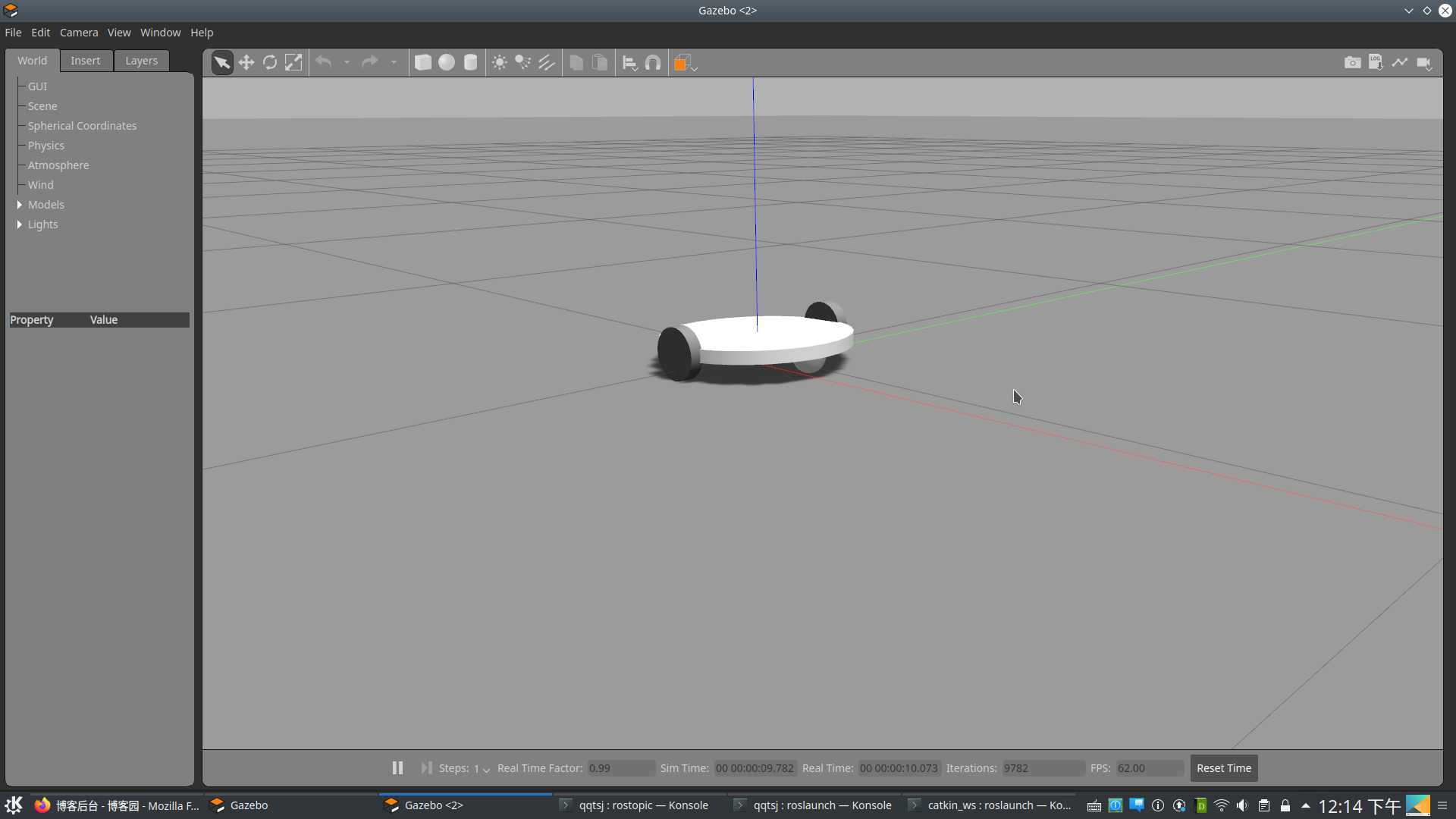Open the undo history dropdown arrow
The width and height of the screenshot is (1456, 819).
[x=347, y=63]
